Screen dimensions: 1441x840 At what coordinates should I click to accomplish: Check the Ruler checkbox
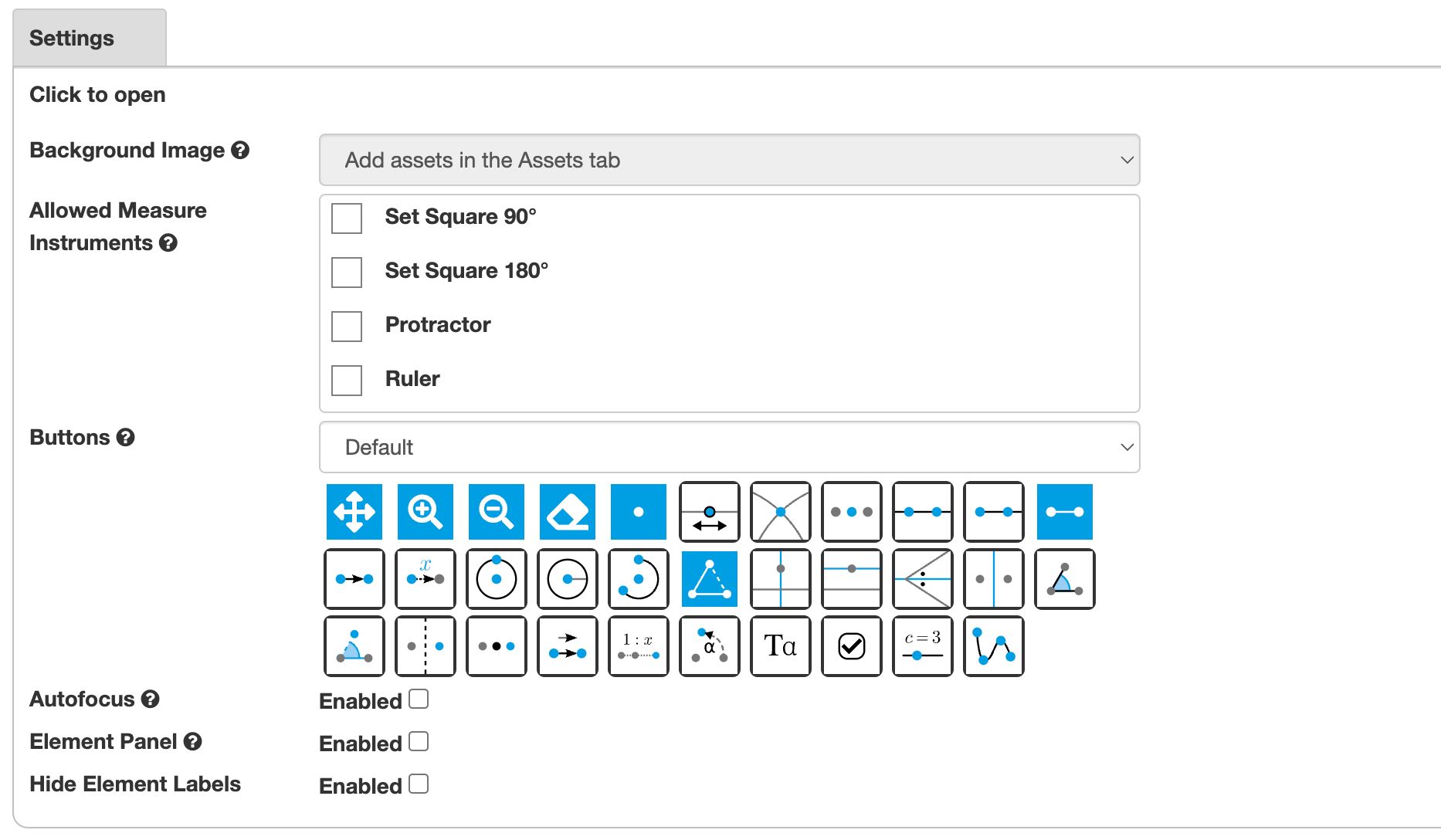pos(346,381)
